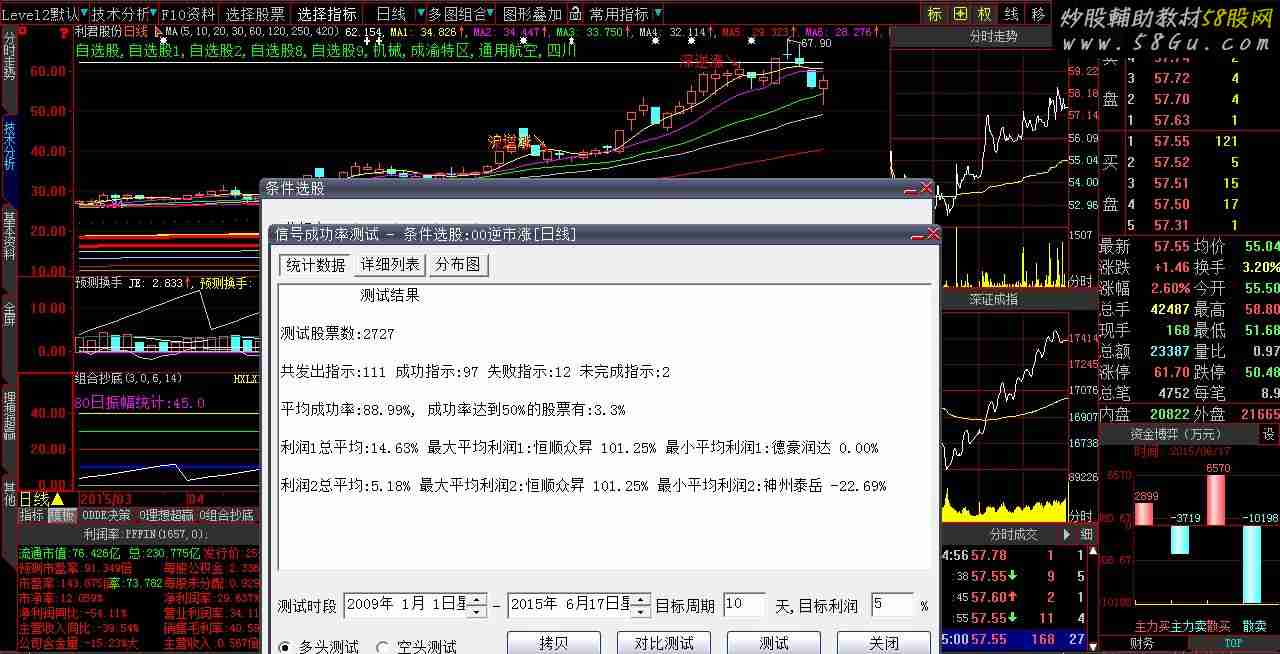Screen dimensions: 1280x654
Task: Click the 6570 red bar in 资金博弈
Action: click(x=1216, y=500)
